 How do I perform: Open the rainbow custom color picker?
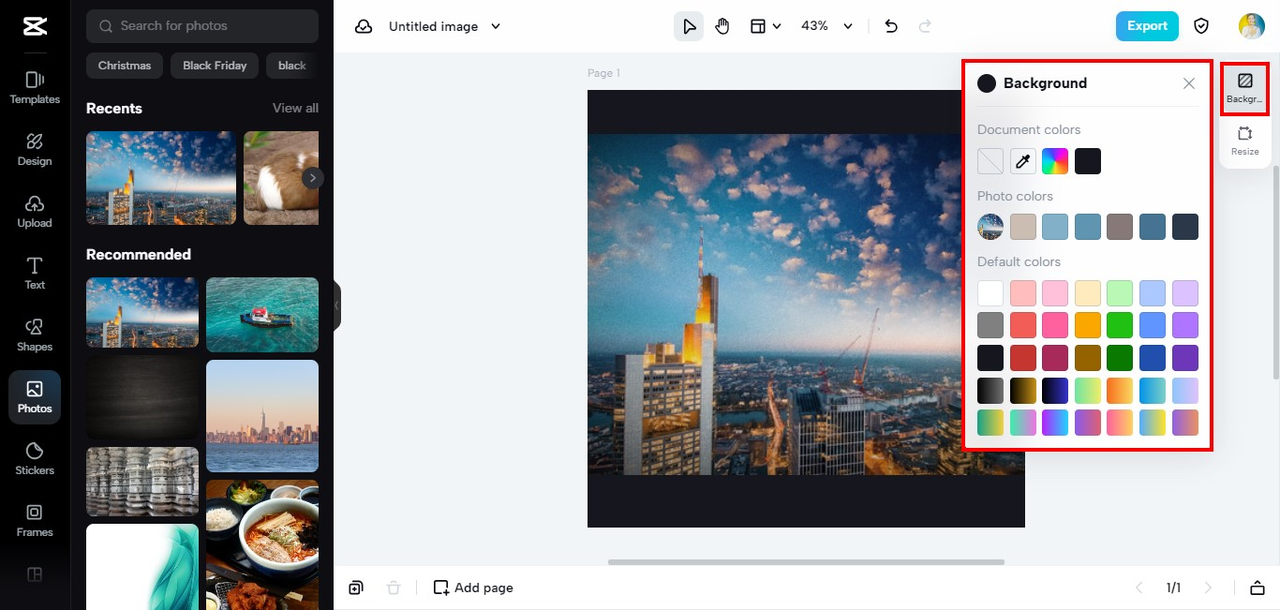click(1055, 161)
